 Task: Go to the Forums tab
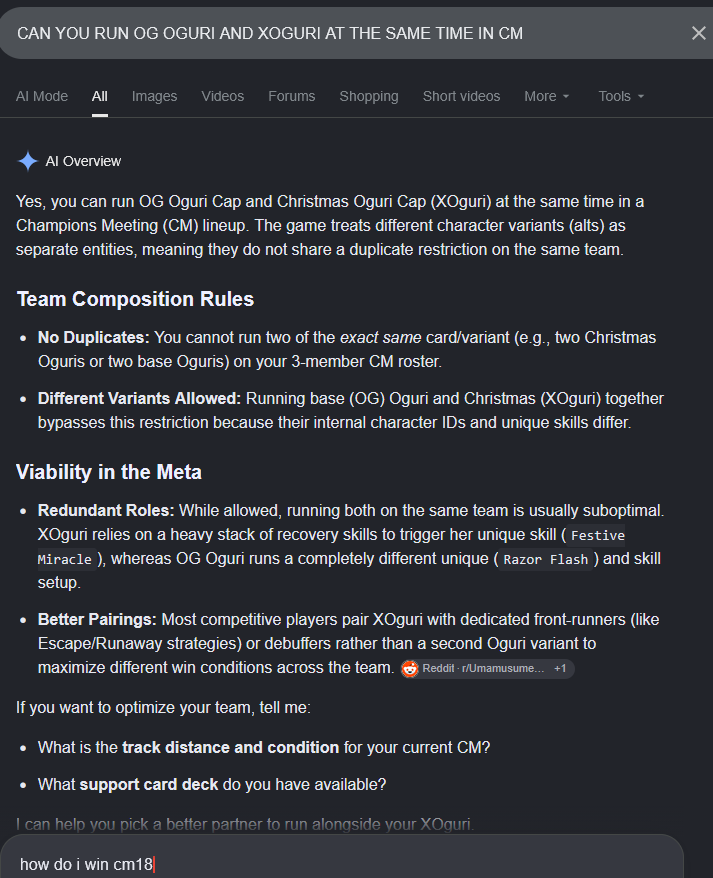click(x=292, y=96)
